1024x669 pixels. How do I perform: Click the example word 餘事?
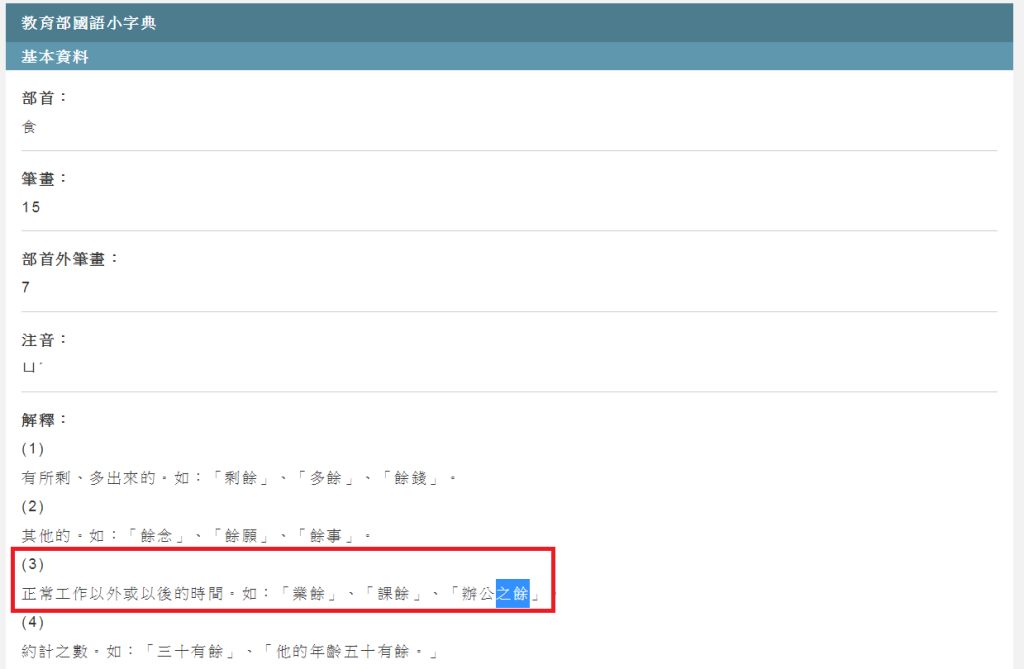click(328, 536)
